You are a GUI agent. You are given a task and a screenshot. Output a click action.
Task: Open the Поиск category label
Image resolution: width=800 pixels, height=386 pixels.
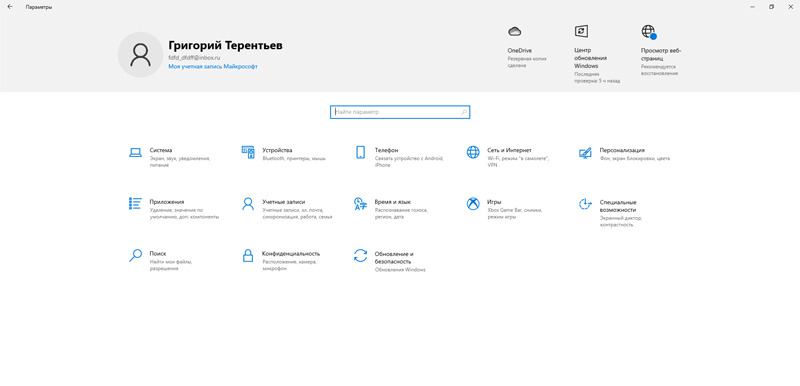pyautogui.click(x=158, y=253)
